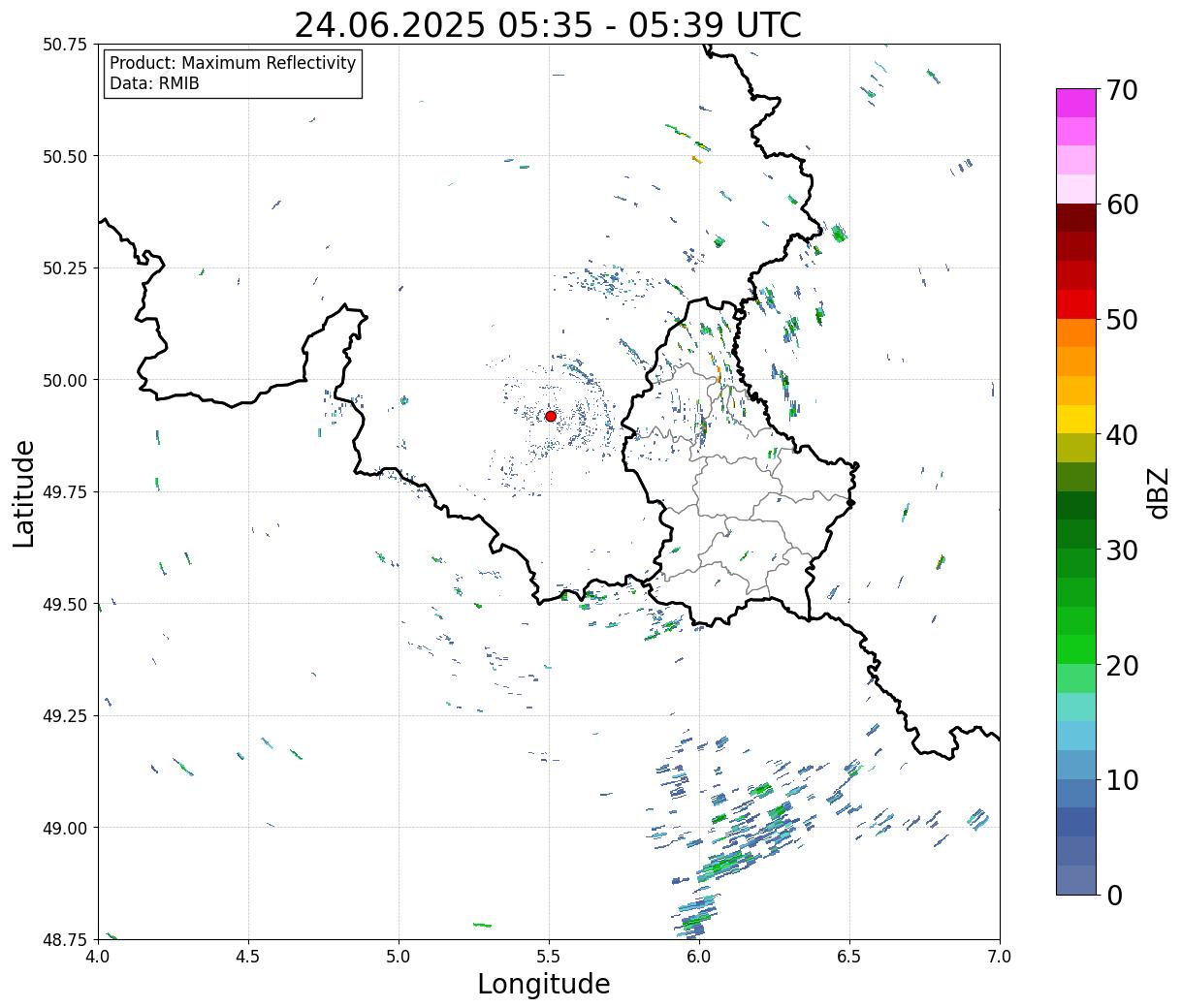1182x1008 pixels.
Task: Pick the bright red swatch just above 50
Action: (x=1076, y=304)
